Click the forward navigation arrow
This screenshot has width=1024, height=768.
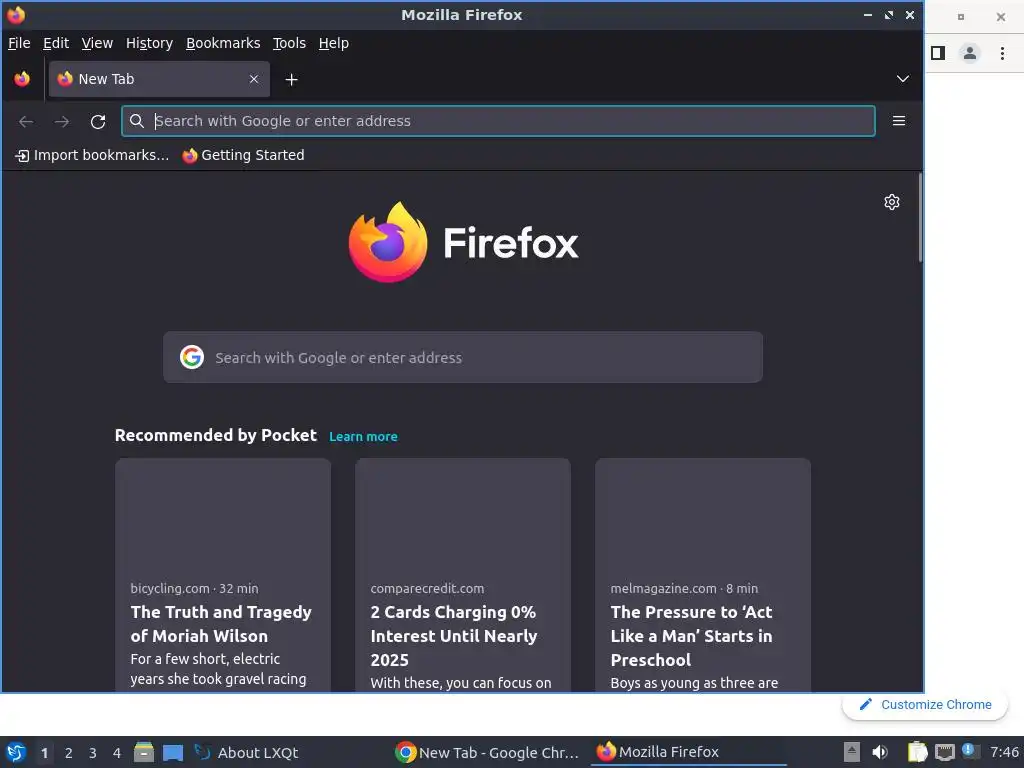61,121
